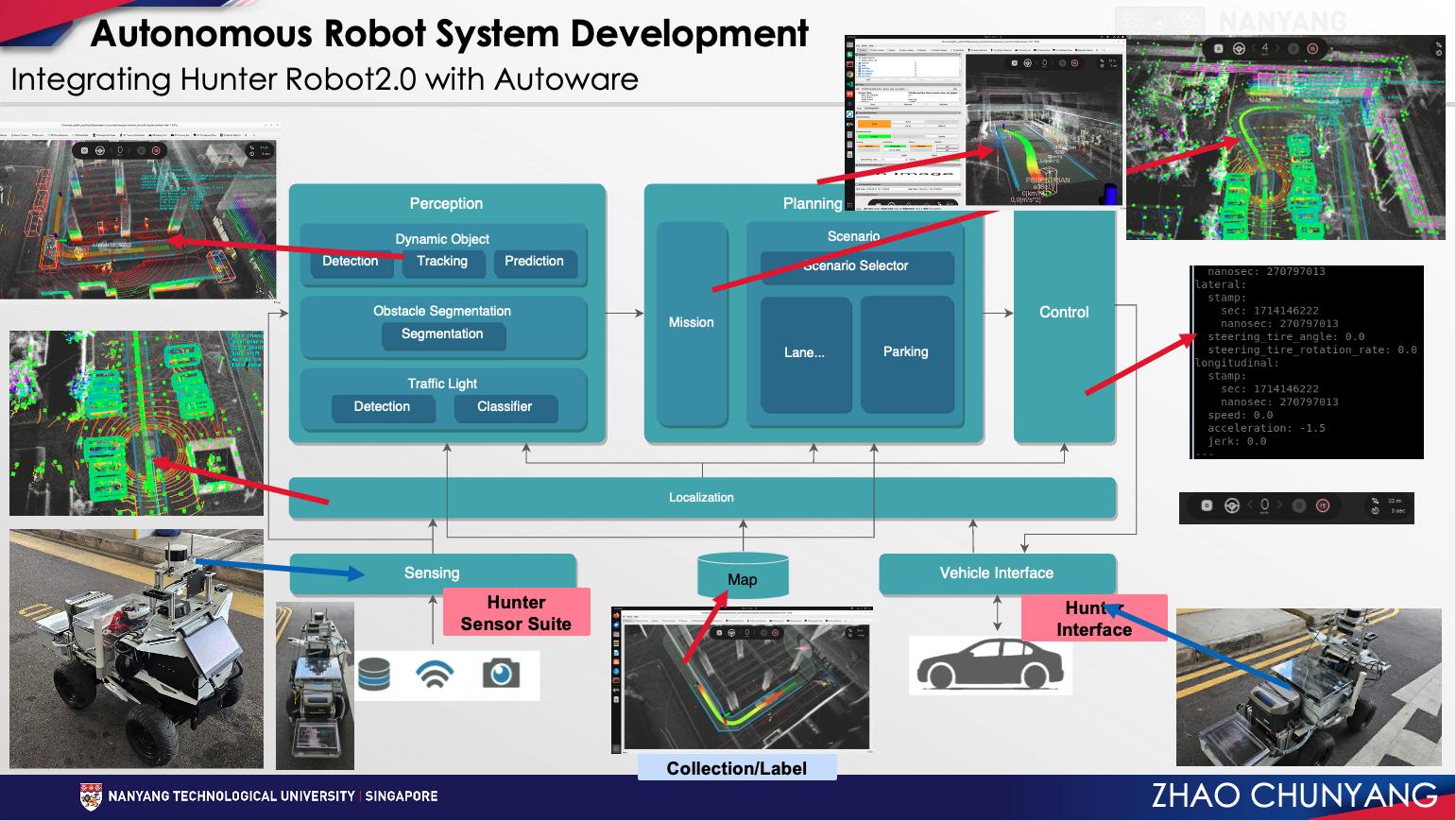Click the camera sensor icon
The height and width of the screenshot is (821, 1456).
coord(501,674)
